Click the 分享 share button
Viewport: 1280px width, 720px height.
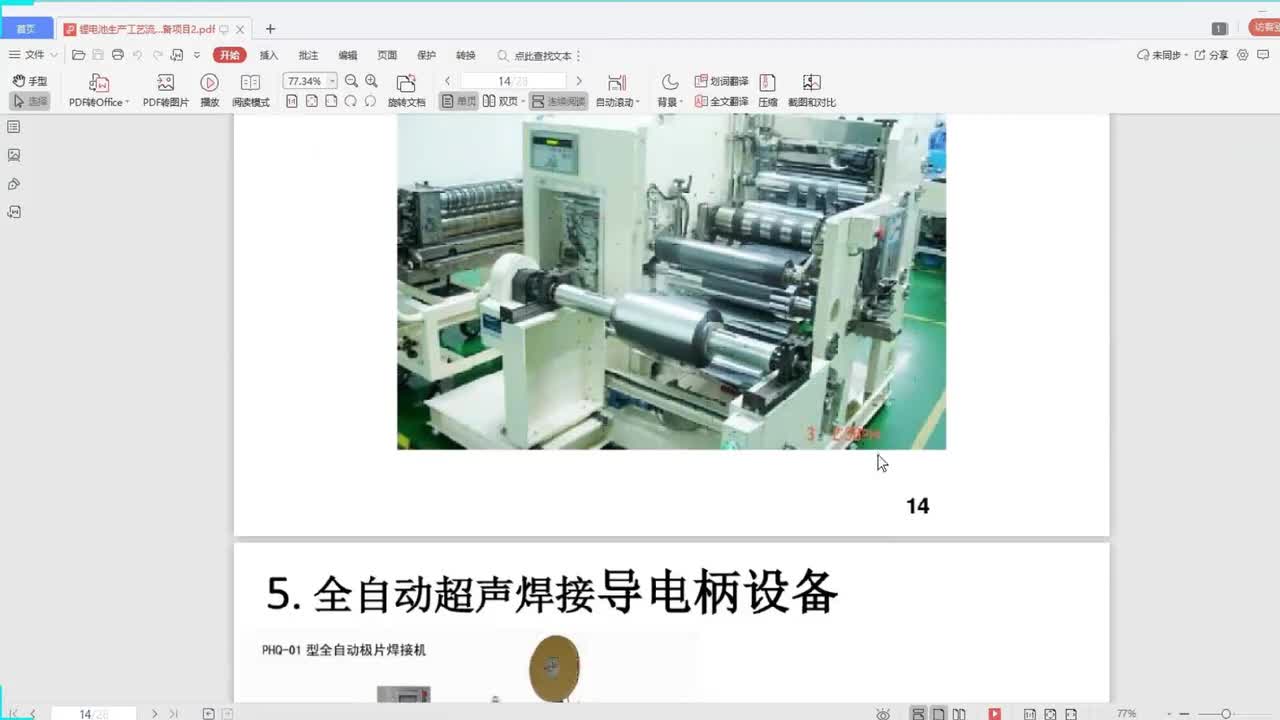(x=1212, y=55)
